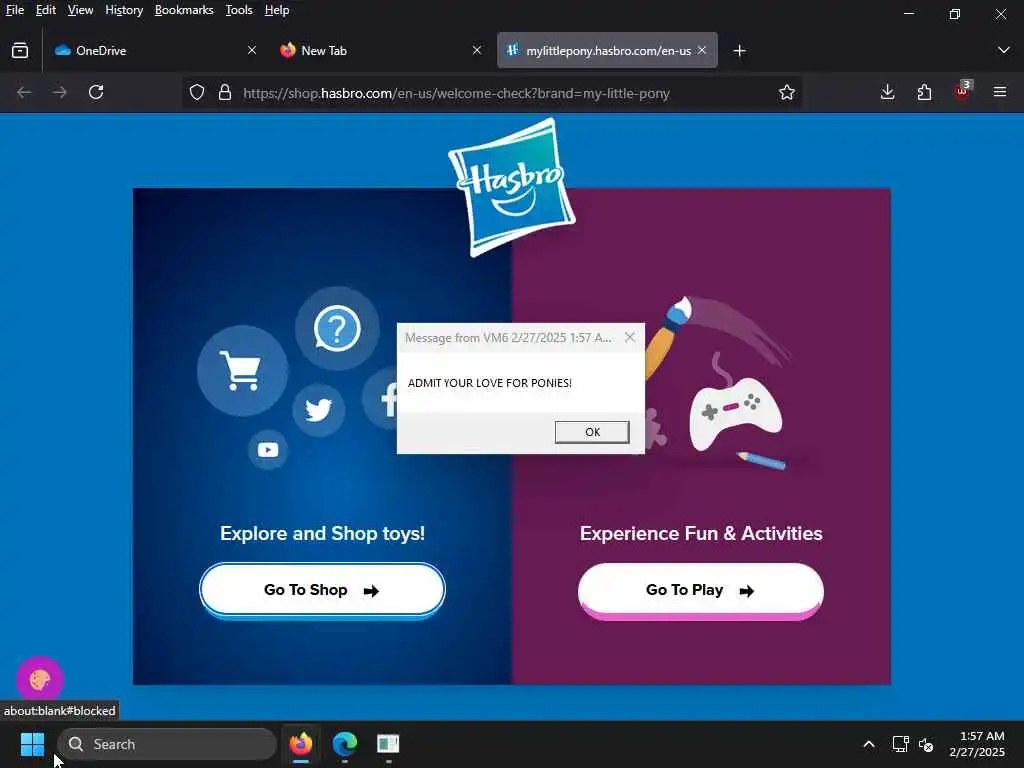Open the File menu
Viewport: 1024px width, 768px height.
14,10
